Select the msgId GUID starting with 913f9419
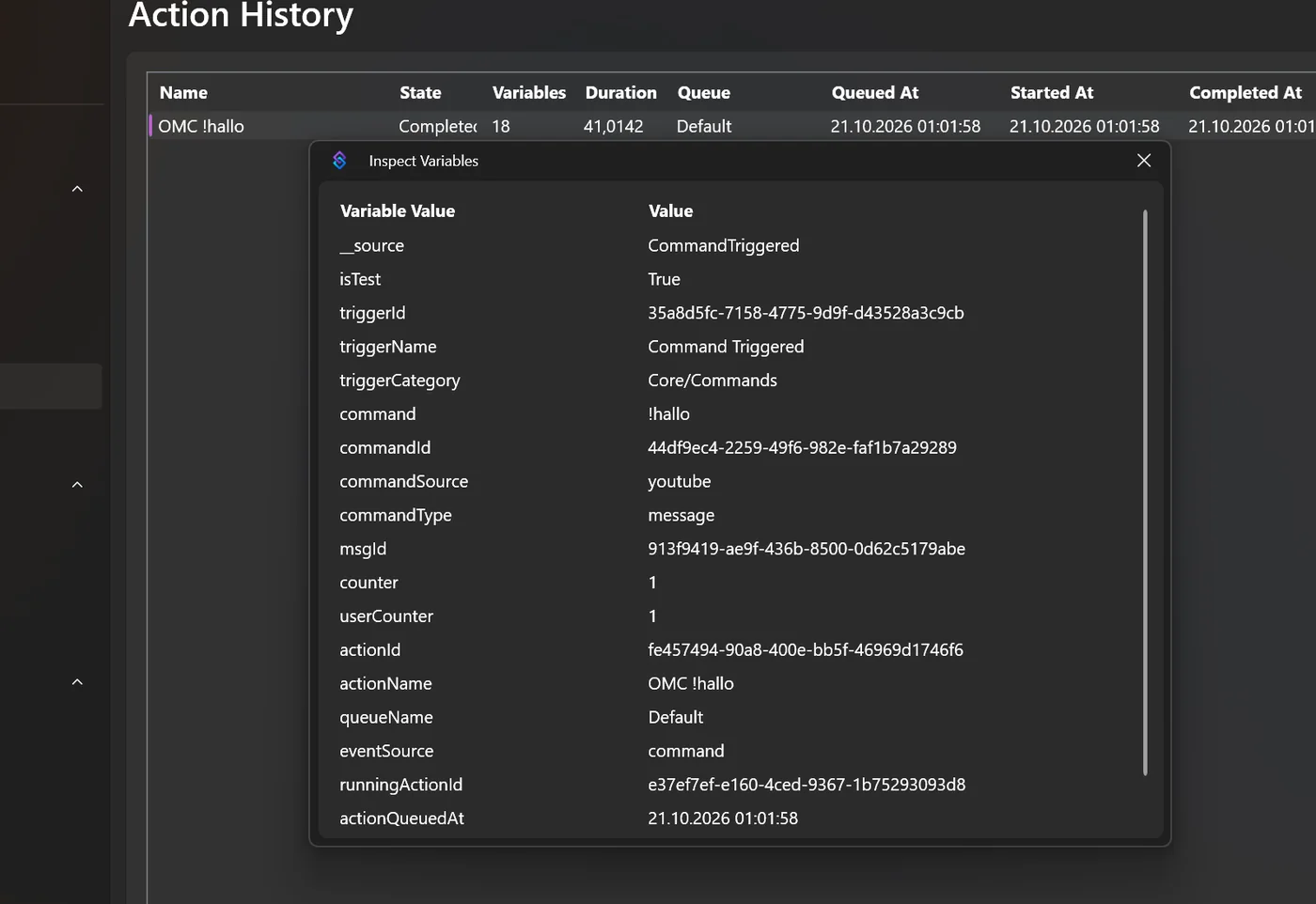This screenshot has height=904, width=1316. (x=807, y=550)
